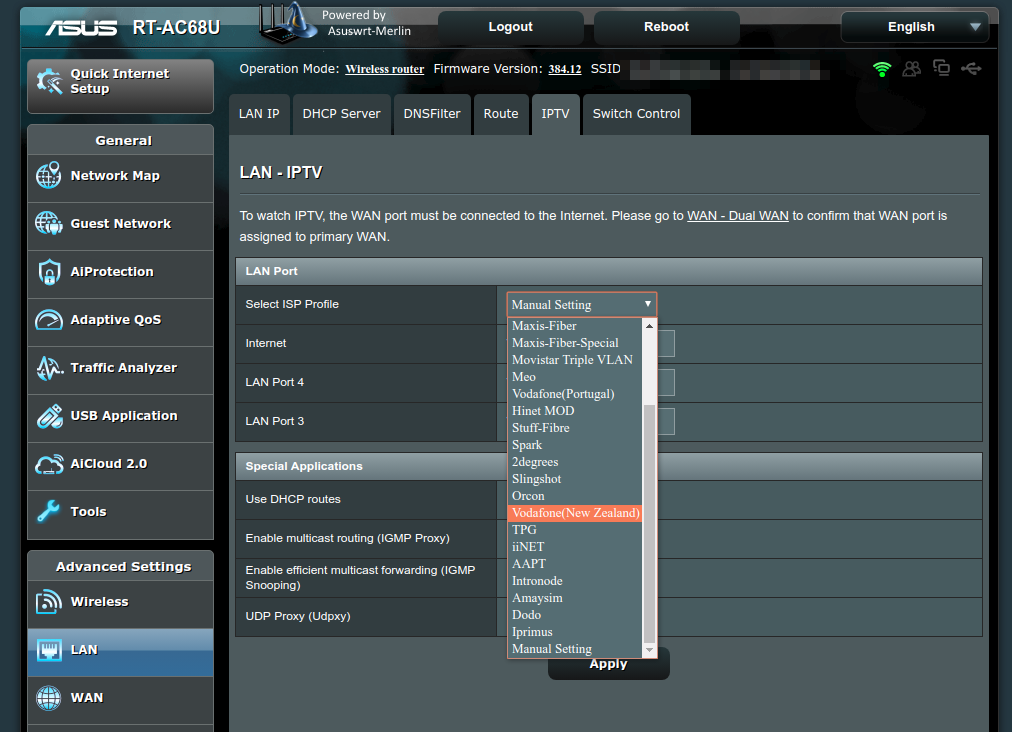Click the Tools wrench icon

(x=48, y=511)
